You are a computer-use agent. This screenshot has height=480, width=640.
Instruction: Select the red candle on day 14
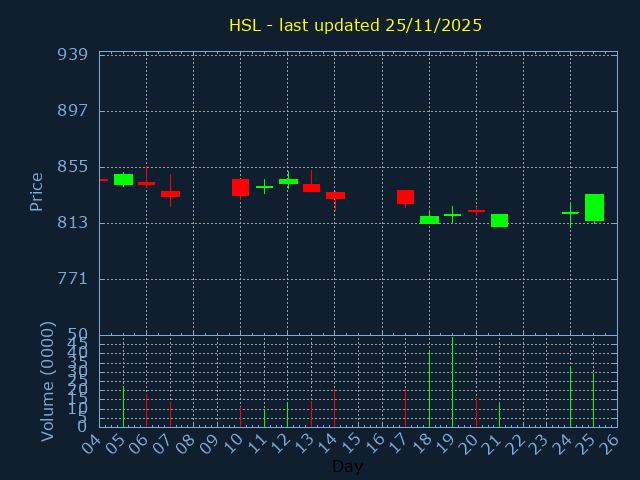pos(335,195)
